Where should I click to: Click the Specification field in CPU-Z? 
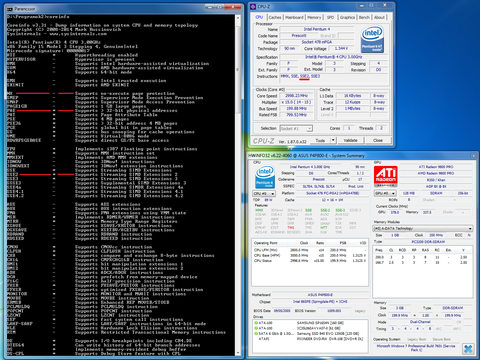(334, 57)
